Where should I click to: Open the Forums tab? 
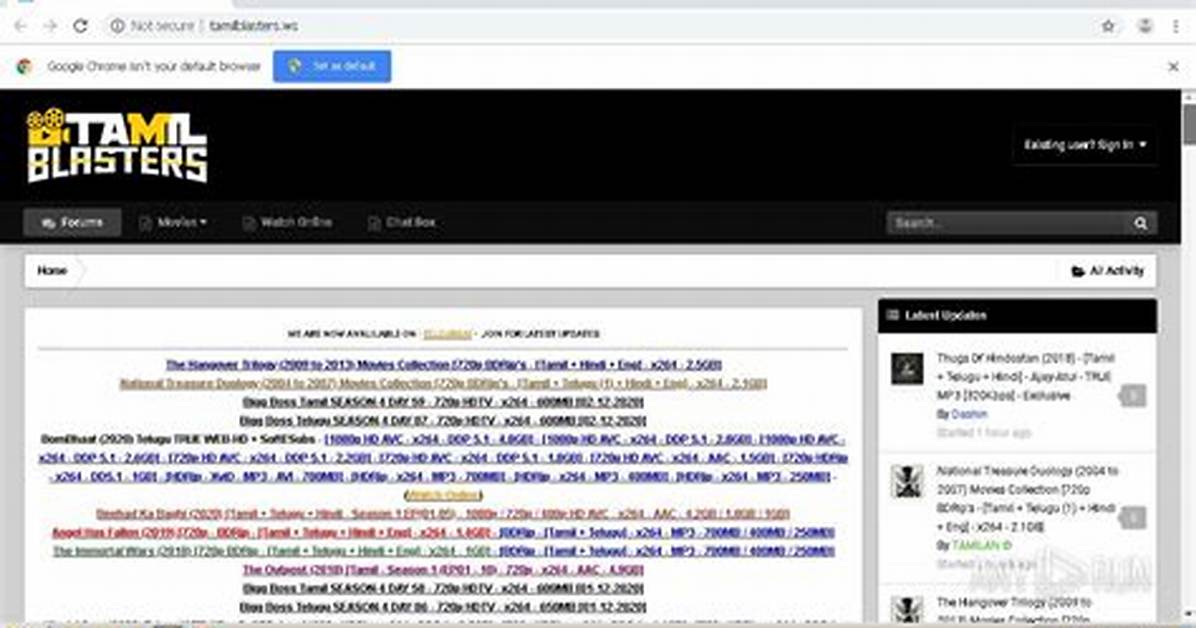(72, 222)
